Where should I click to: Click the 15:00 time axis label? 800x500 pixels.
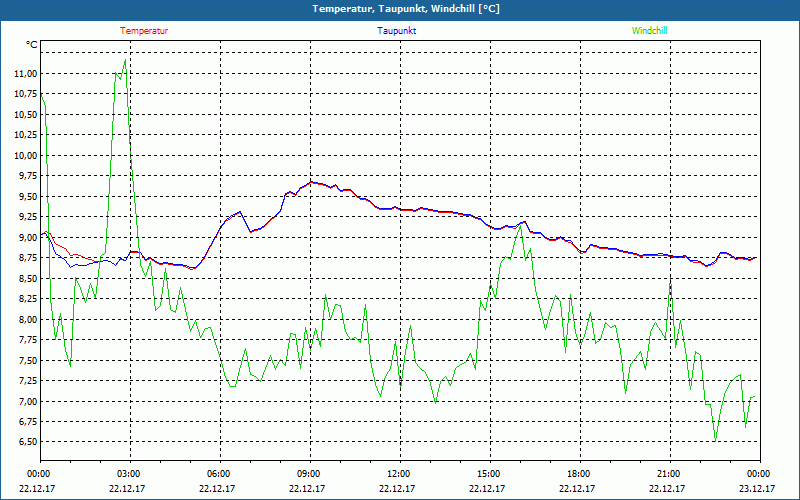pyautogui.click(x=487, y=473)
